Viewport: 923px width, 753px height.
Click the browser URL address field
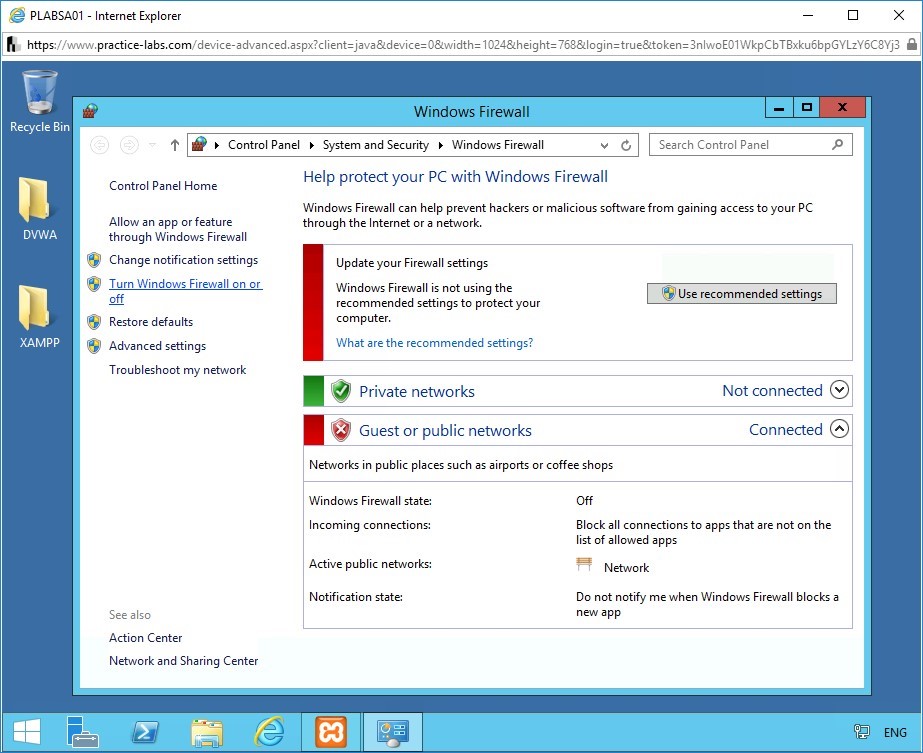(x=463, y=45)
